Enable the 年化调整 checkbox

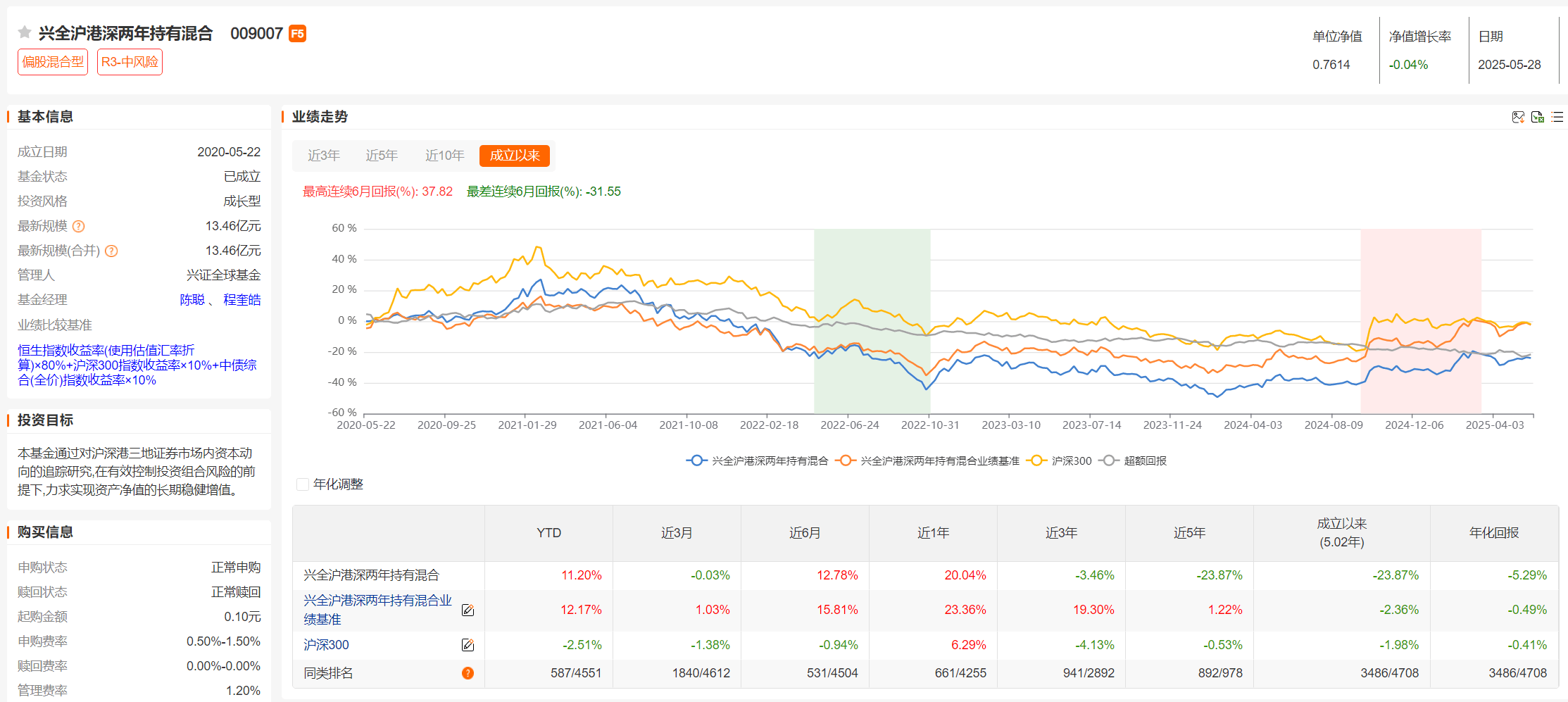303,484
